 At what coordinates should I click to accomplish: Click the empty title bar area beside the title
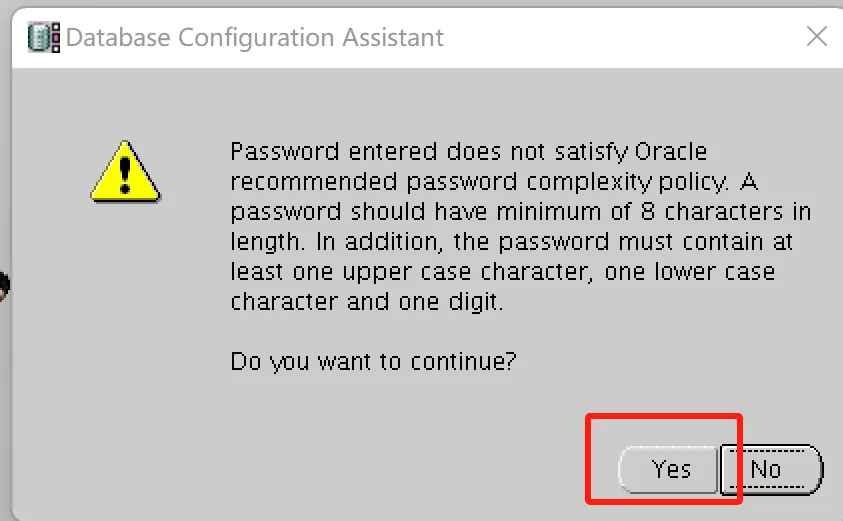[620, 39]
